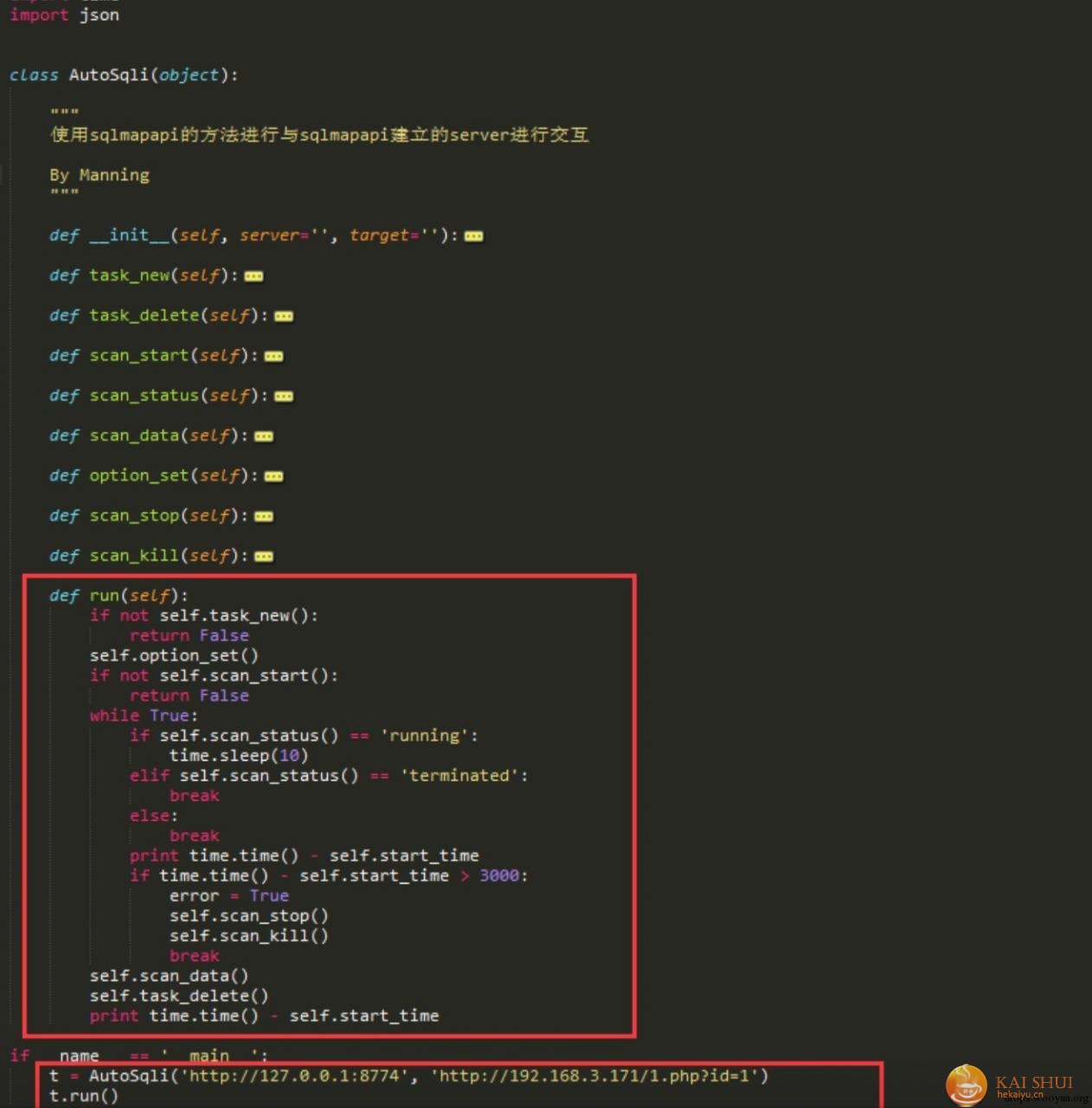The height and width of the screenshot is (1108, 1092).
Task: Click the 'running' string literal
Action: tap(424, 735)
